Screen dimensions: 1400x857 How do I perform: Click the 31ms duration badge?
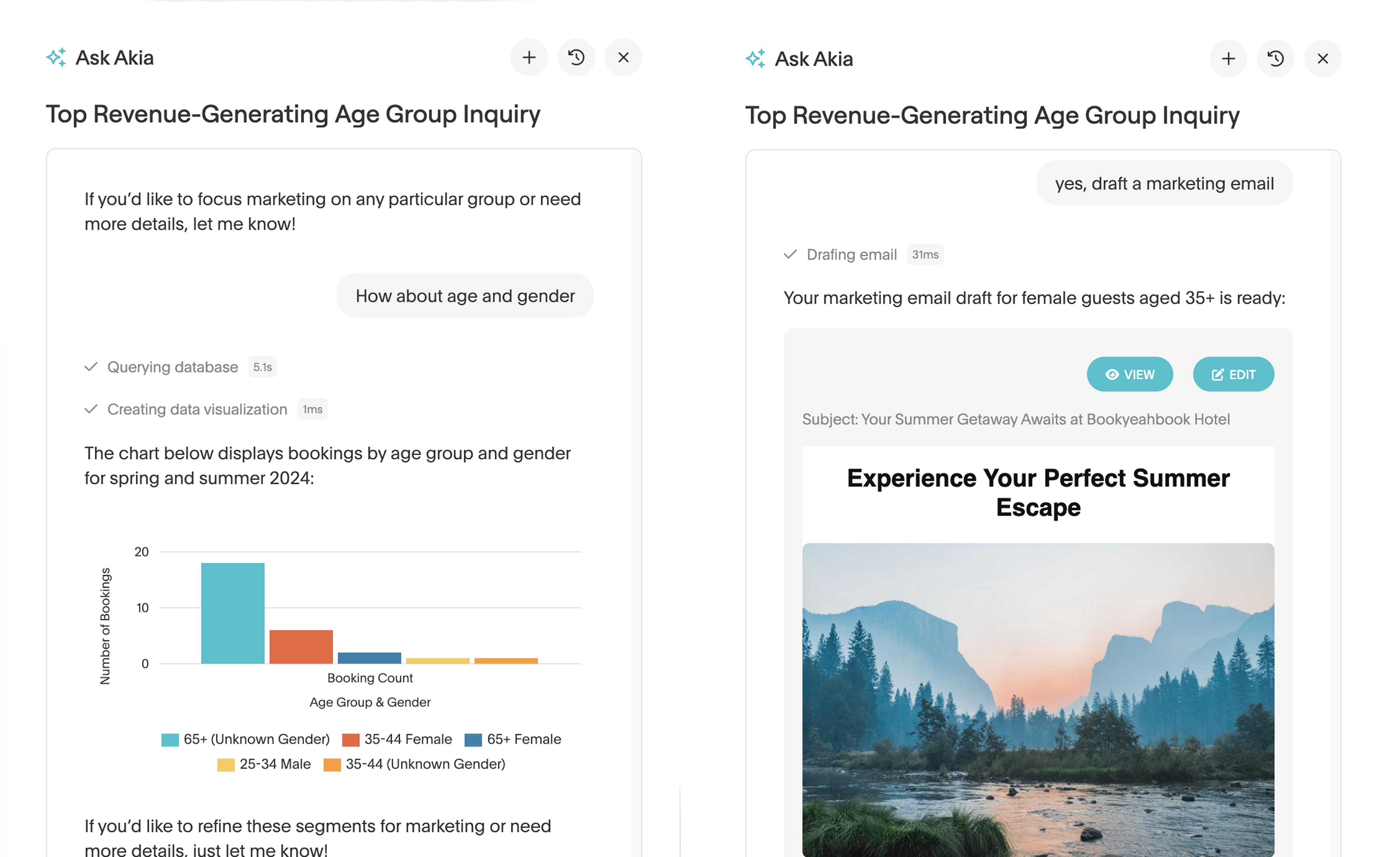tap(925, 254)
